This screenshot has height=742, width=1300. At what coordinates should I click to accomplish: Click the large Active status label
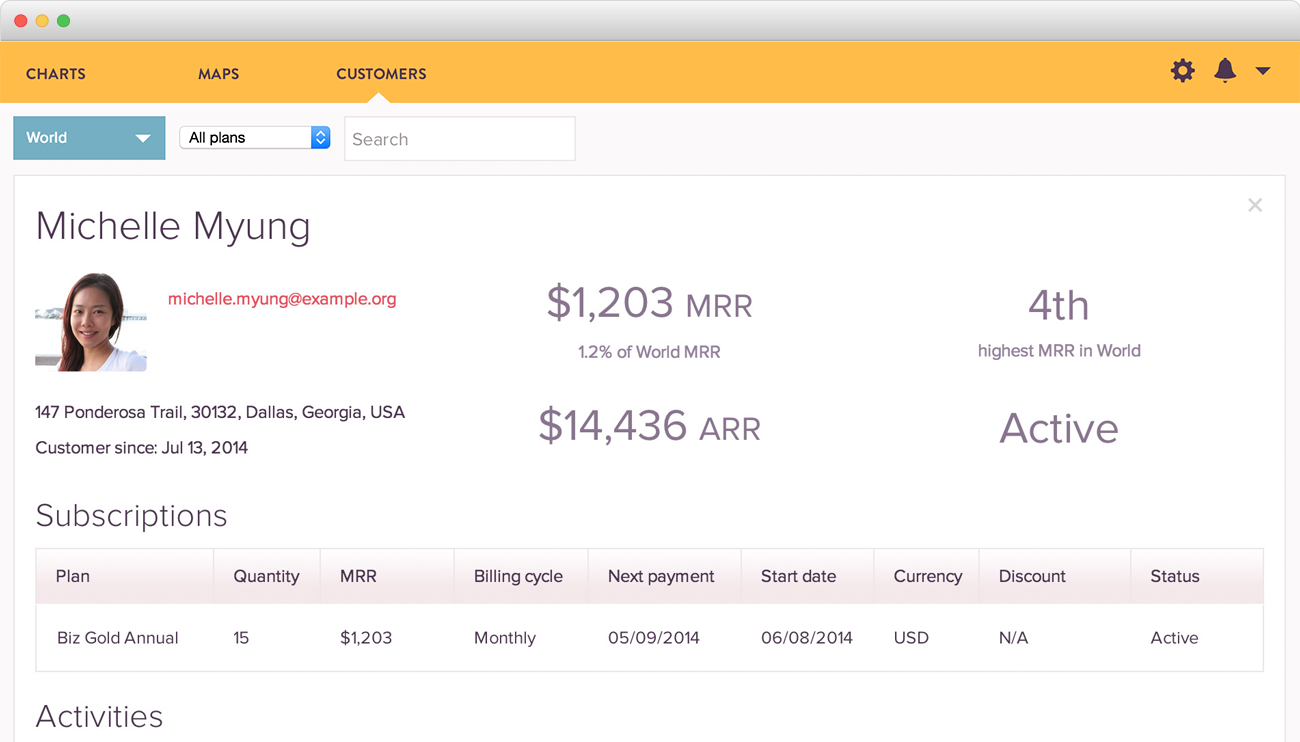coord(1059,429)
